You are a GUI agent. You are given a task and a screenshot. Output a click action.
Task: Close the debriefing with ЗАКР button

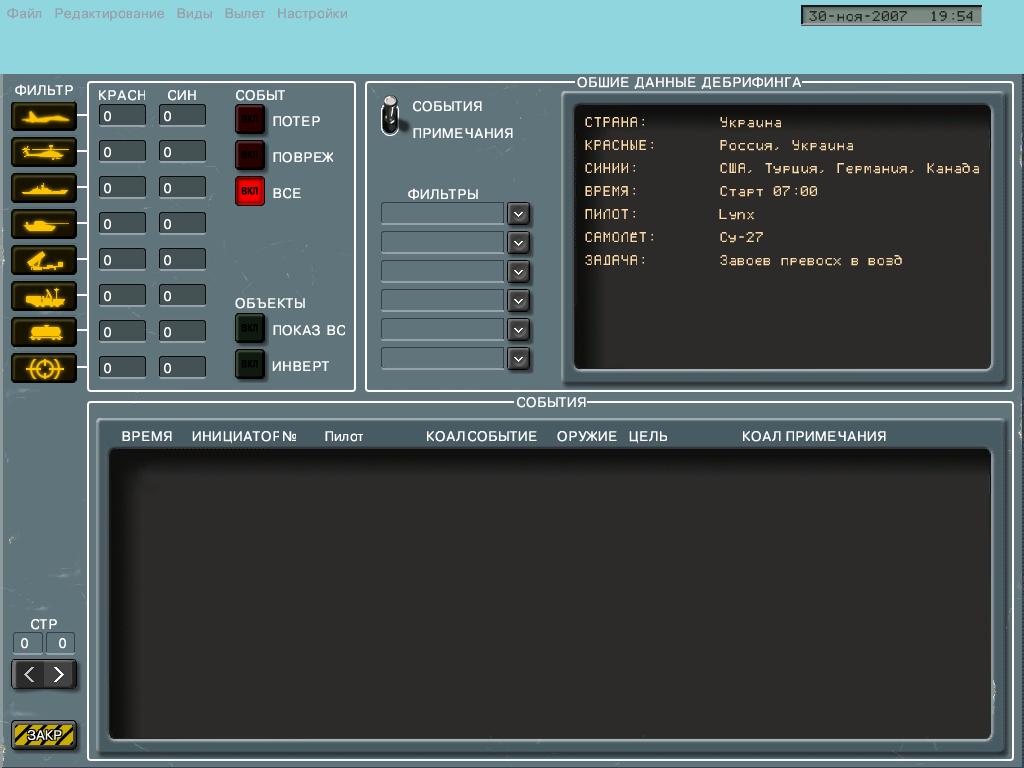pos(44,735)
